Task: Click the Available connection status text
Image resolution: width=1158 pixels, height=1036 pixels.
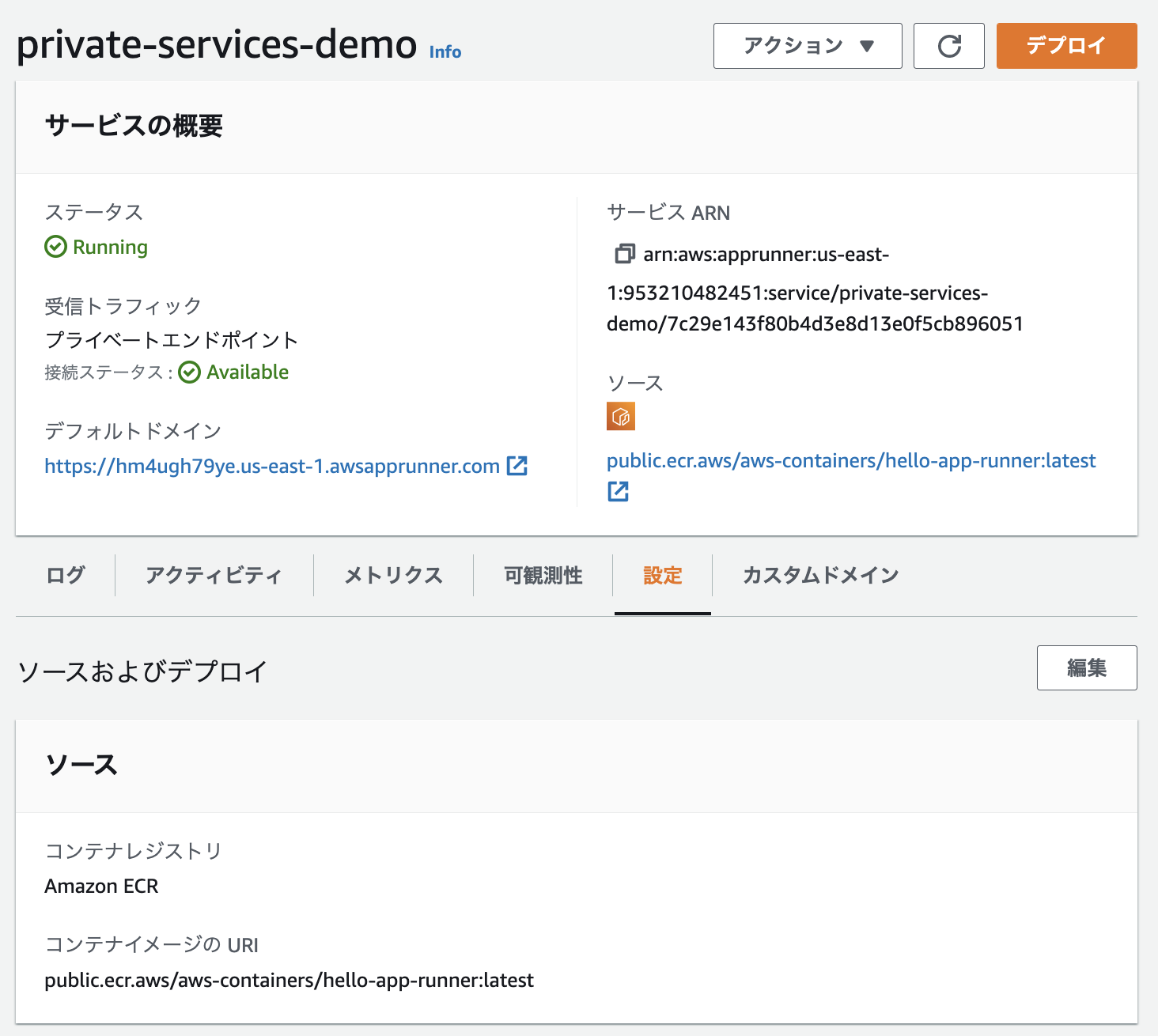Action: pos(248,372)
